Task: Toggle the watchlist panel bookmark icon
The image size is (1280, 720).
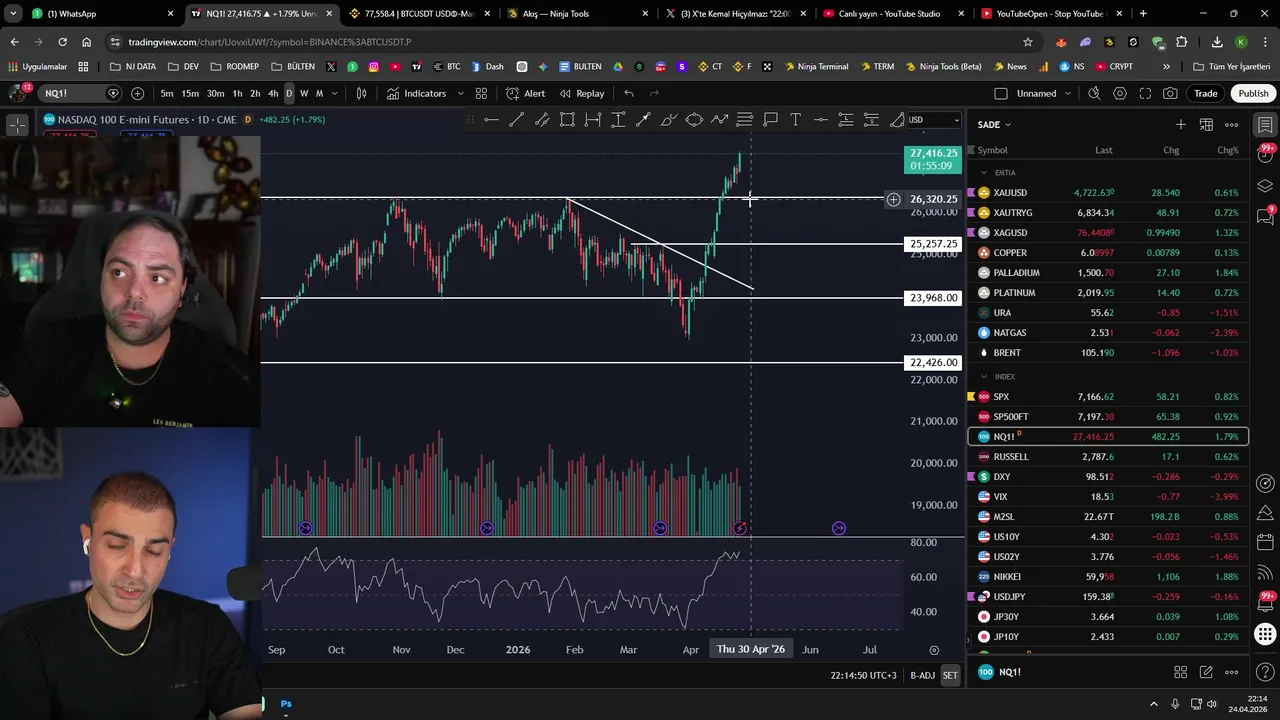Action: point(1265,125)
